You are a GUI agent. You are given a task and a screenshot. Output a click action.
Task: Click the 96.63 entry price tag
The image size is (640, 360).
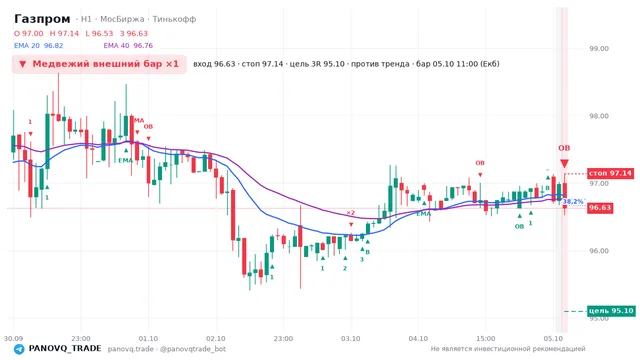[600, 208]
